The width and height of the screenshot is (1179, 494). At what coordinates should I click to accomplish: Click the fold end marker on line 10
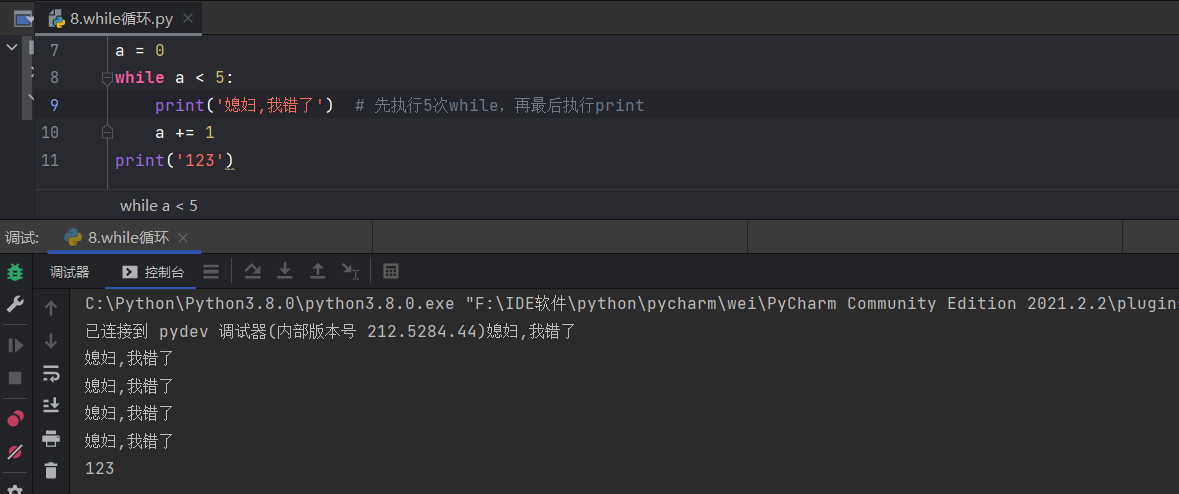click(x=106, y=132)
